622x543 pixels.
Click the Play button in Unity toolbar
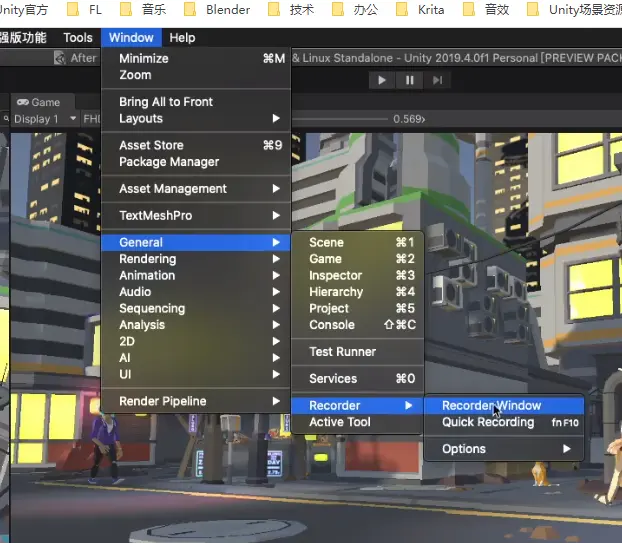coord(382,81)
